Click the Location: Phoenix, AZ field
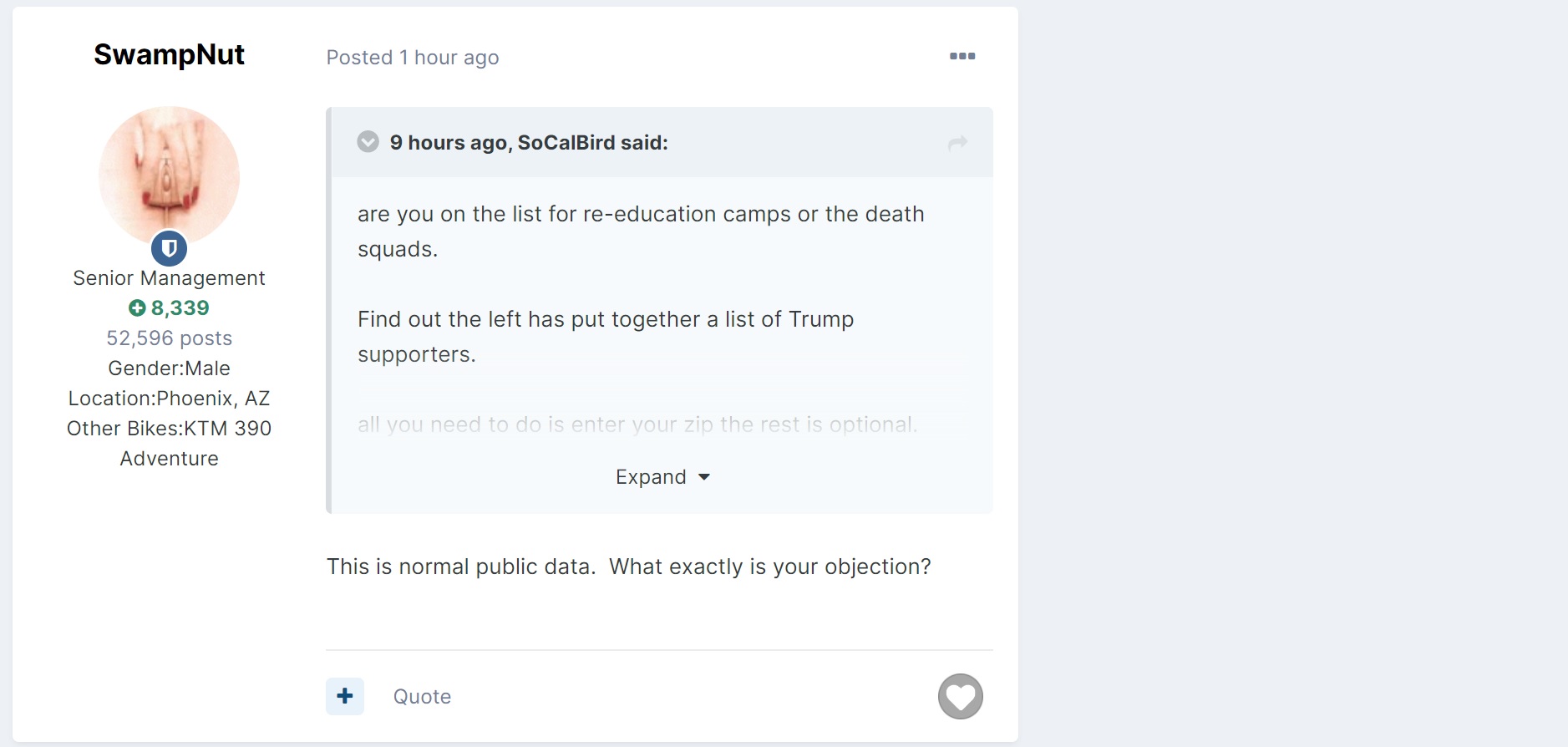The height and width of the screenshot is (747, 1568). pos(169,399)
